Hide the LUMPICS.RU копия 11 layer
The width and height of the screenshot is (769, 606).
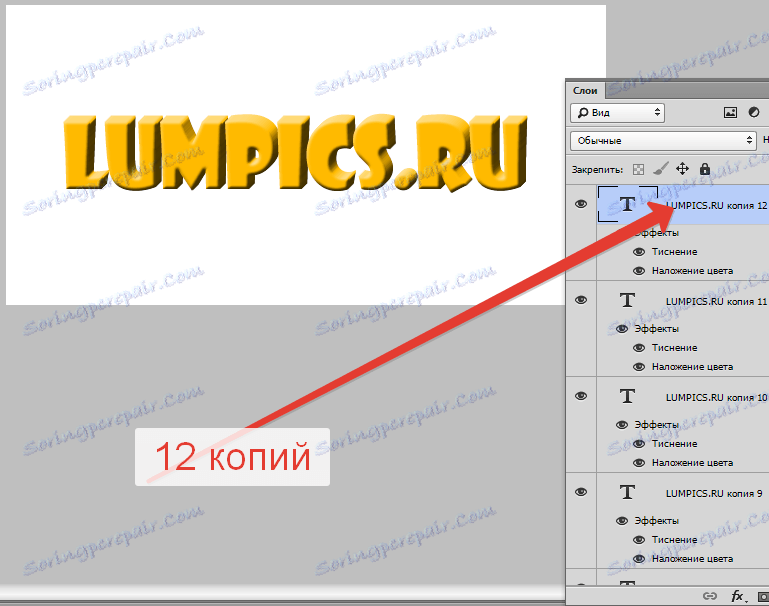point(581,300)
